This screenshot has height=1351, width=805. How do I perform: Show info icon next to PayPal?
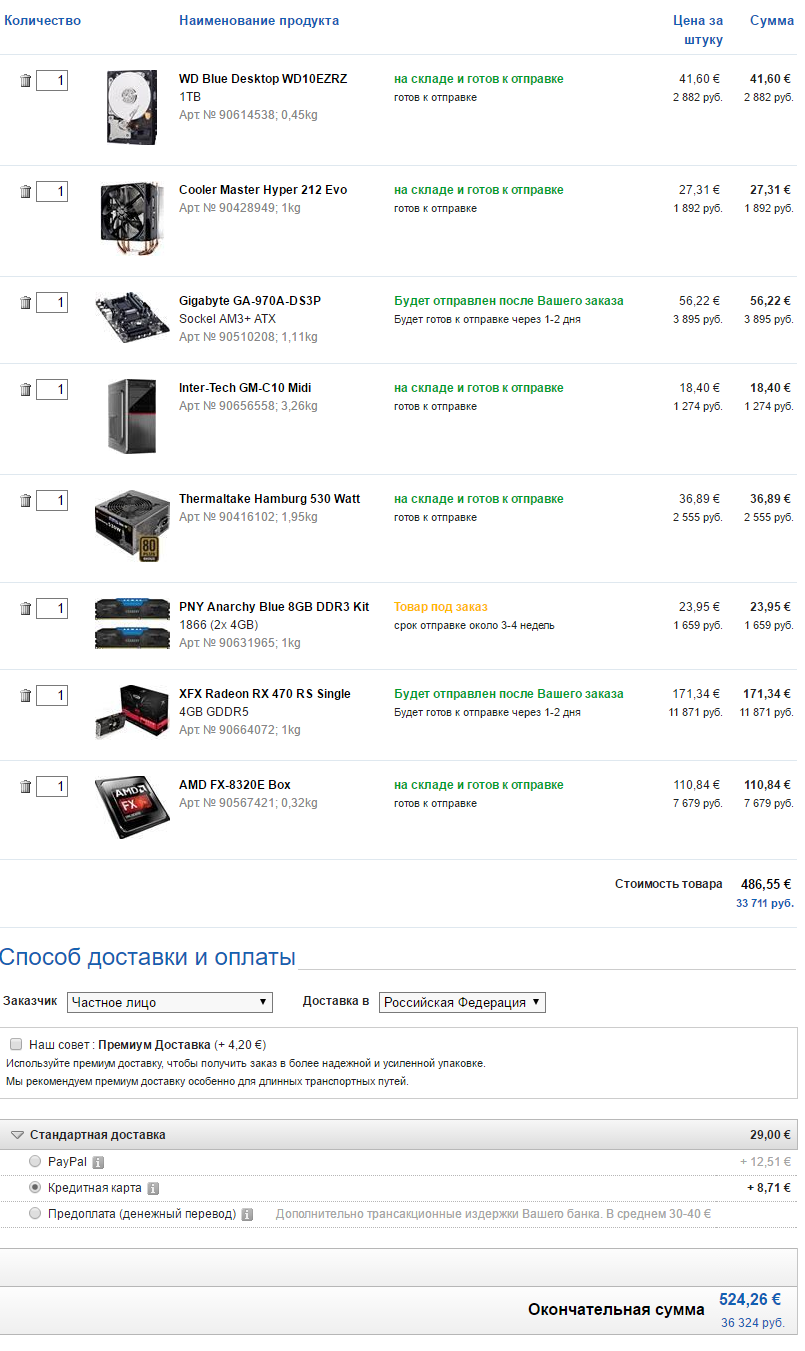pos(98,1162)
